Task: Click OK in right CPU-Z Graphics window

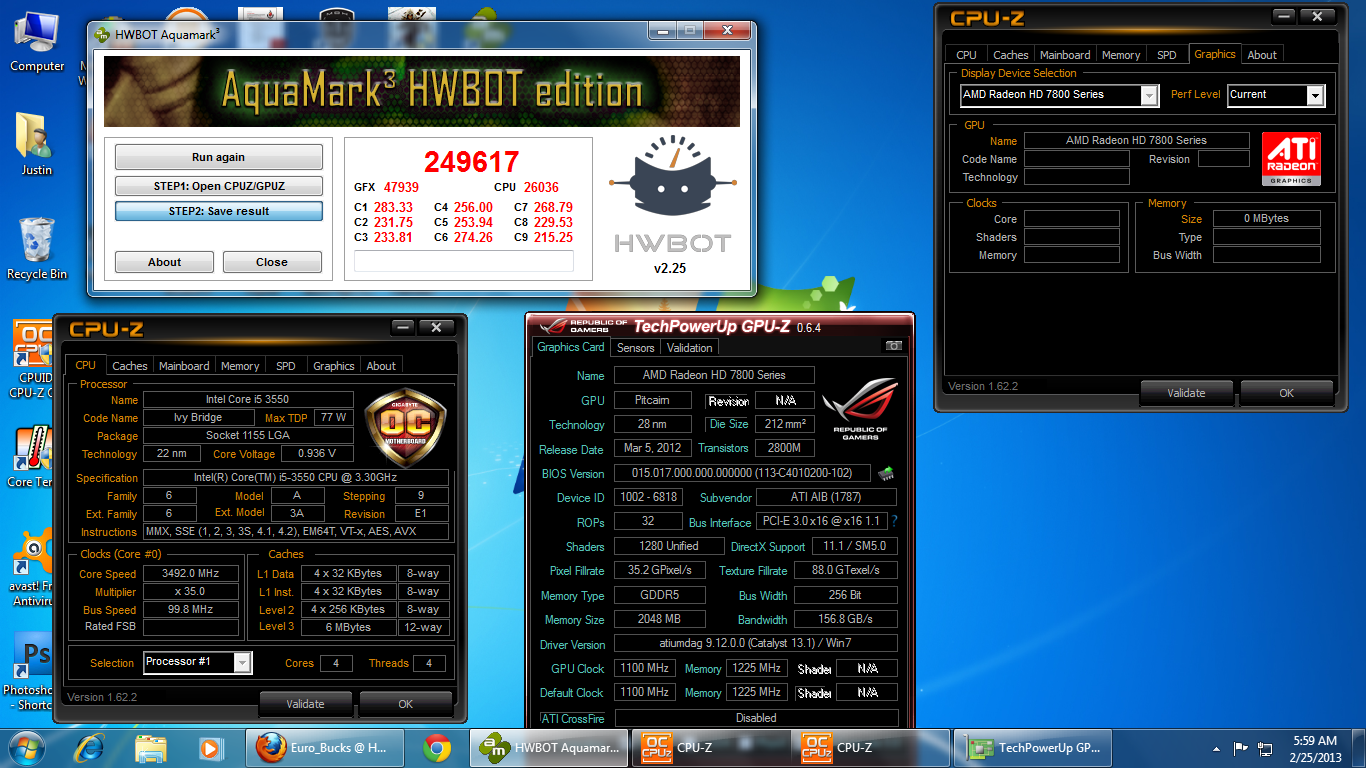Action: [1286, 393]
